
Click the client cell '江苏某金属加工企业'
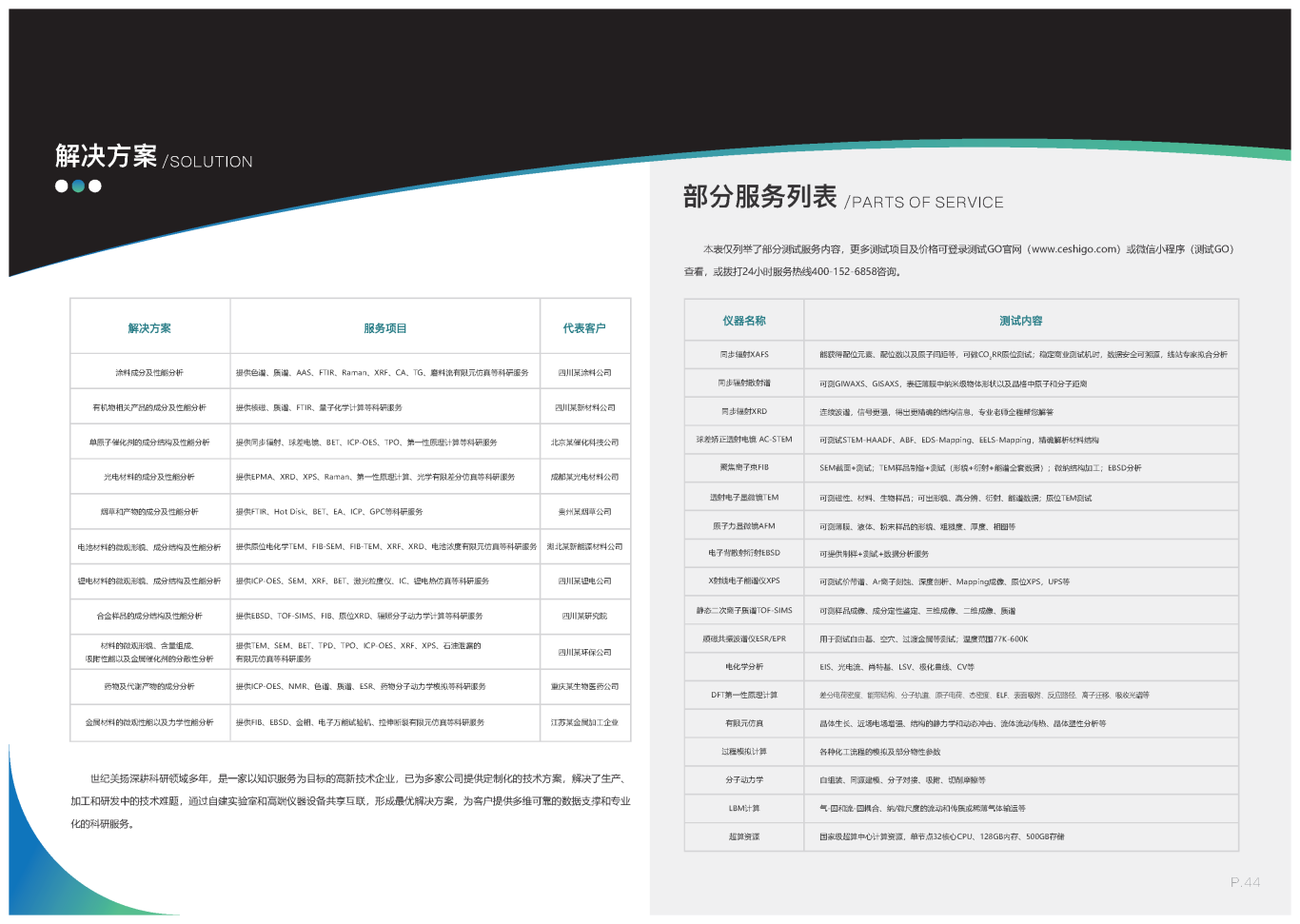(x=585, y=722)
